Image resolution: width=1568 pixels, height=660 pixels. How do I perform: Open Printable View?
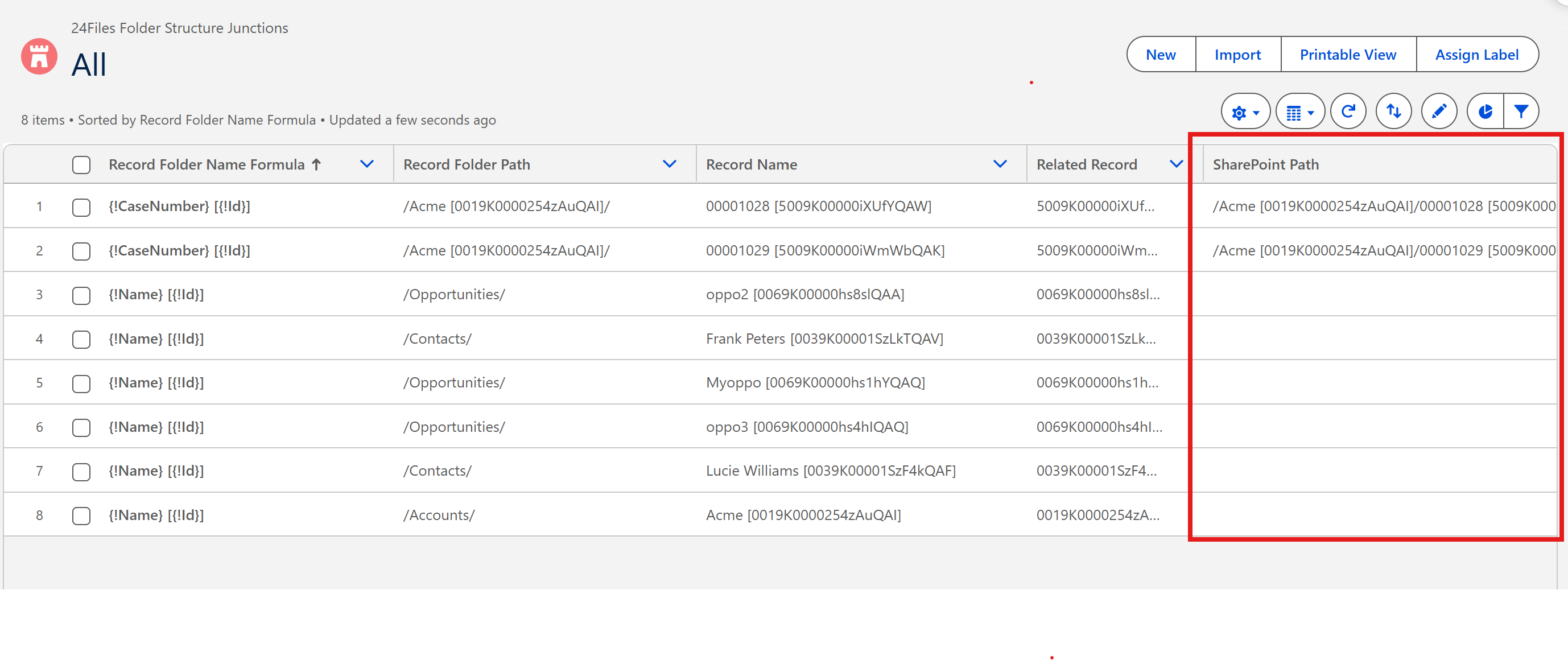tap(1348, 55)
